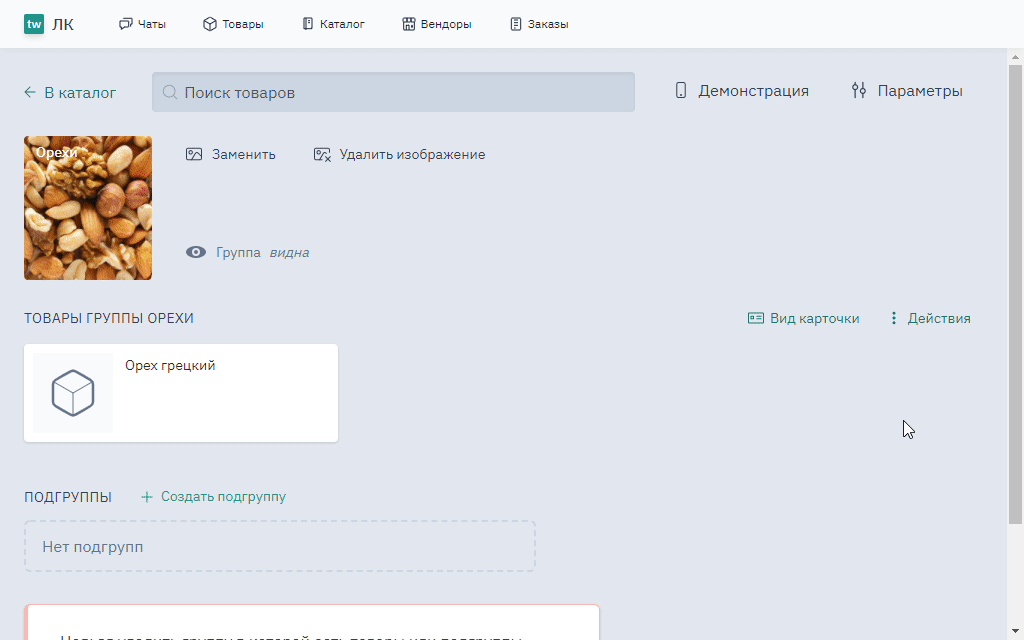Expand the Действия three-dot menu
Screen dimensions: 1024x640
(x=894, y=319)
